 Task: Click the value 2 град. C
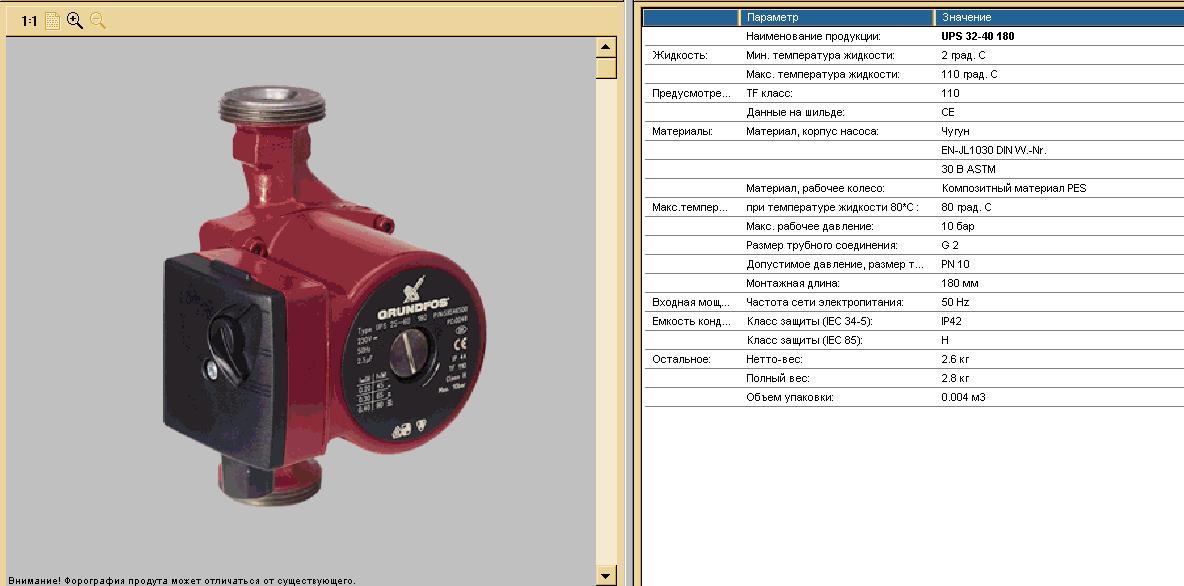pyautogui.click(x=963, y=55)
